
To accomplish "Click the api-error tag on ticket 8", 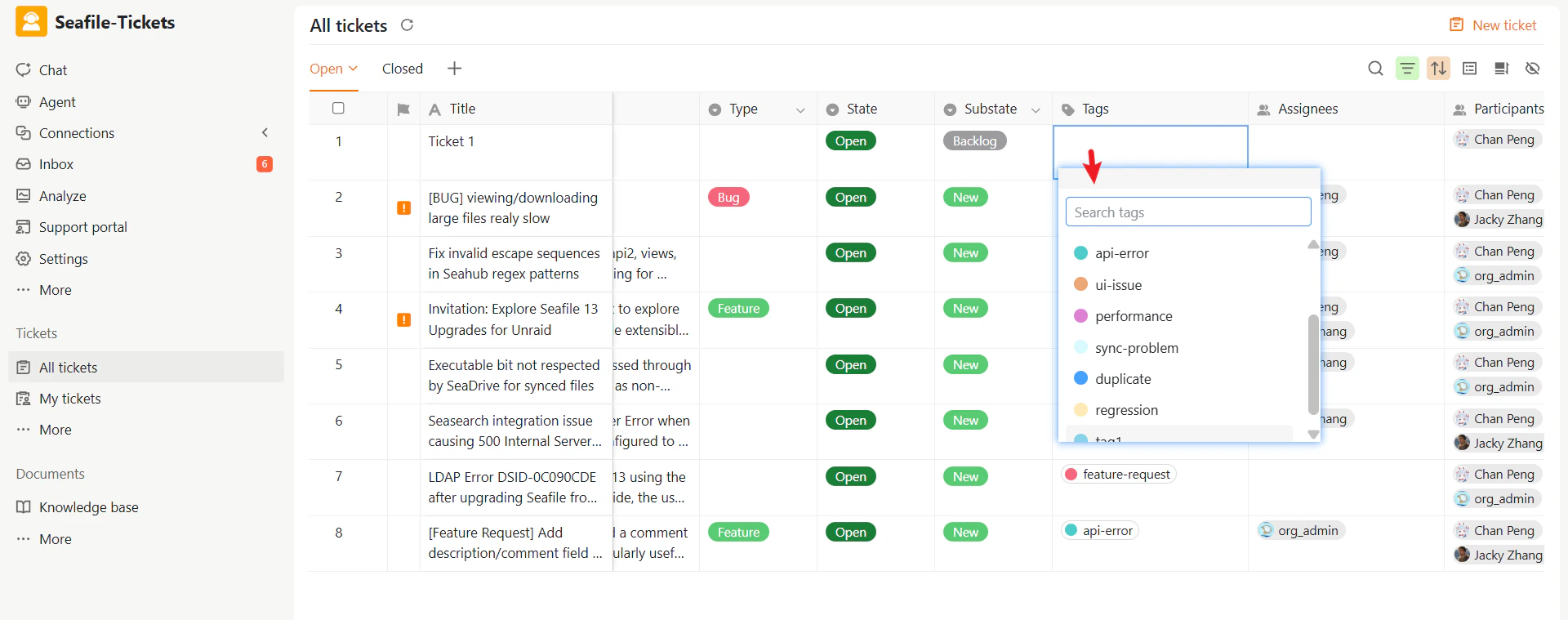I will [x=1099, y=531].
